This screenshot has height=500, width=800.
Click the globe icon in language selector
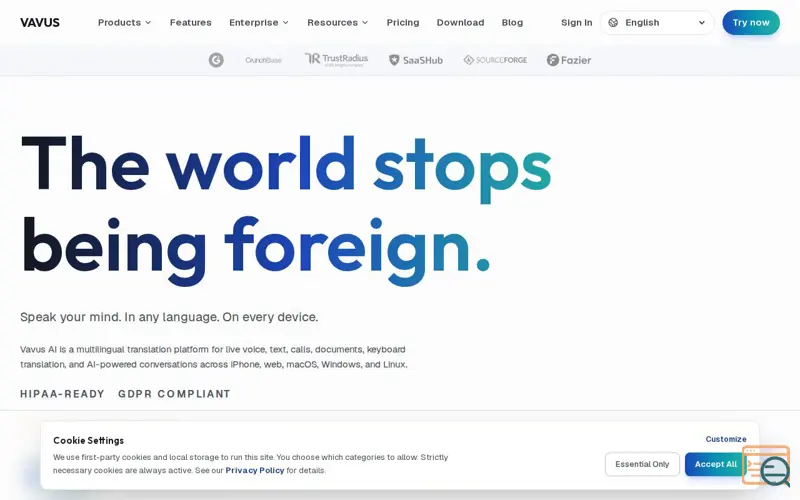[x=613, y=22]
